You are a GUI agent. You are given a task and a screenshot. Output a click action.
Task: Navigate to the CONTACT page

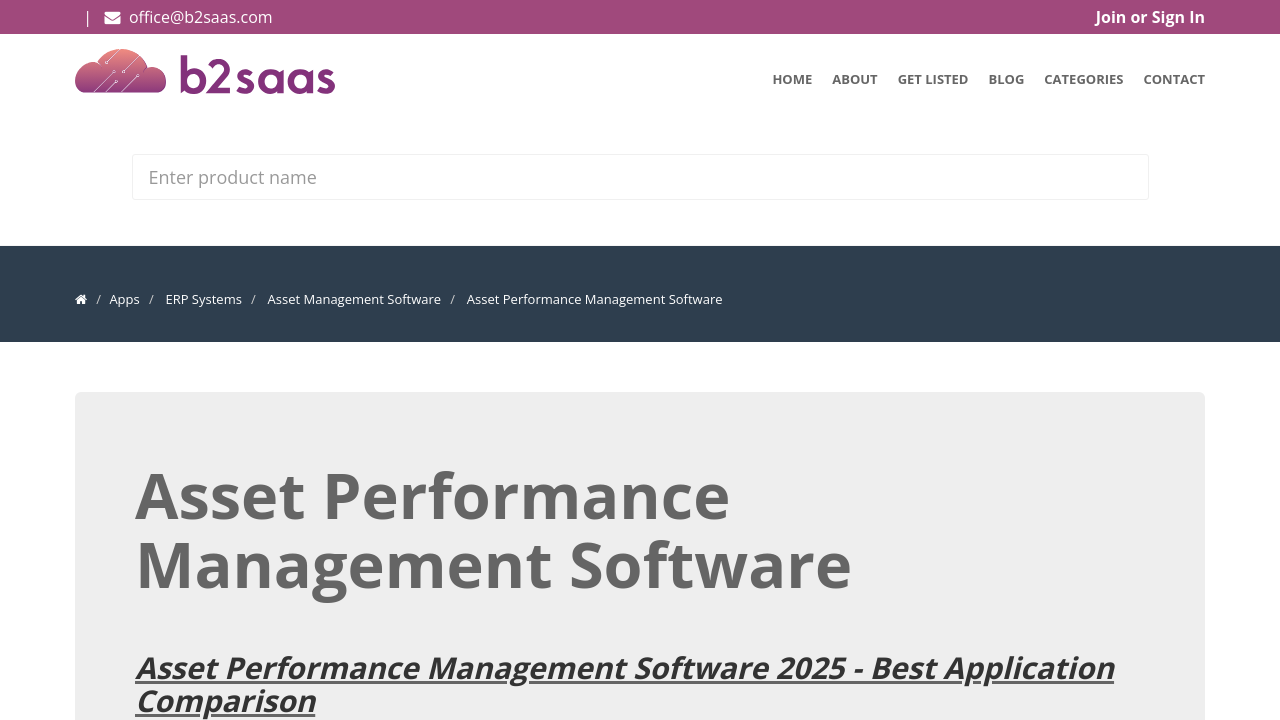(x=1173, y=79)
